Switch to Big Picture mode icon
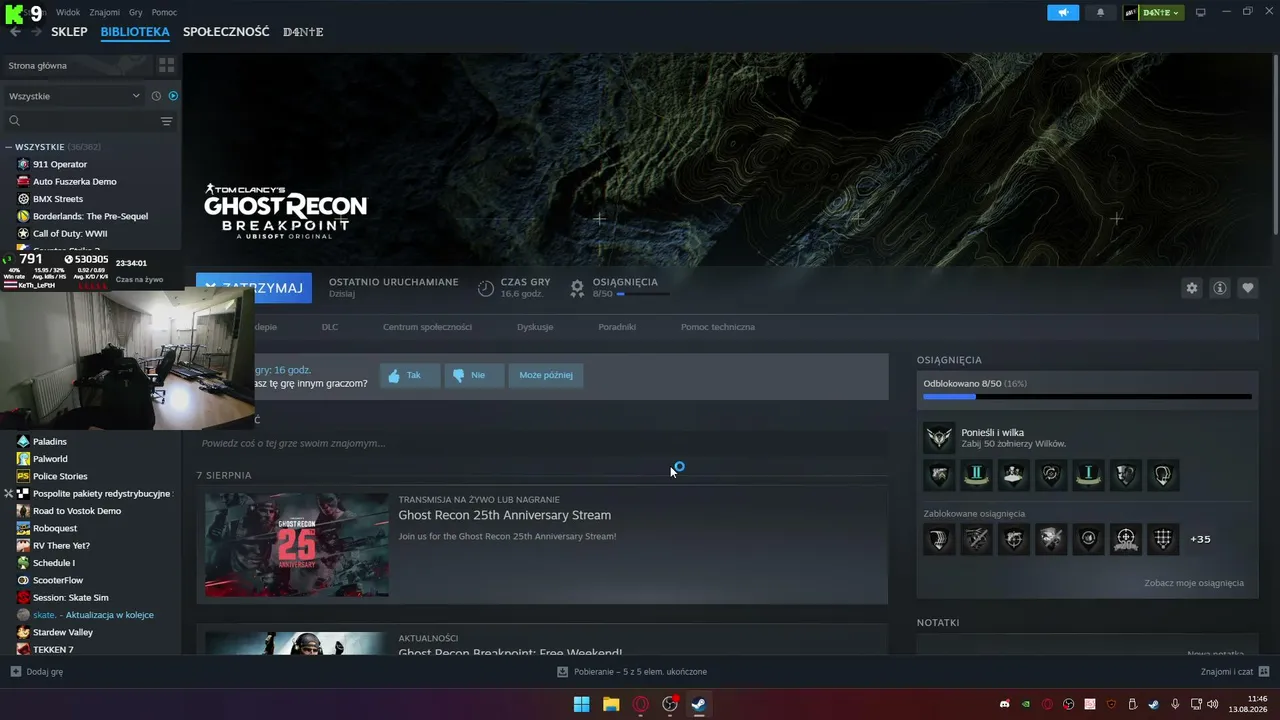 coord(1201,12)
